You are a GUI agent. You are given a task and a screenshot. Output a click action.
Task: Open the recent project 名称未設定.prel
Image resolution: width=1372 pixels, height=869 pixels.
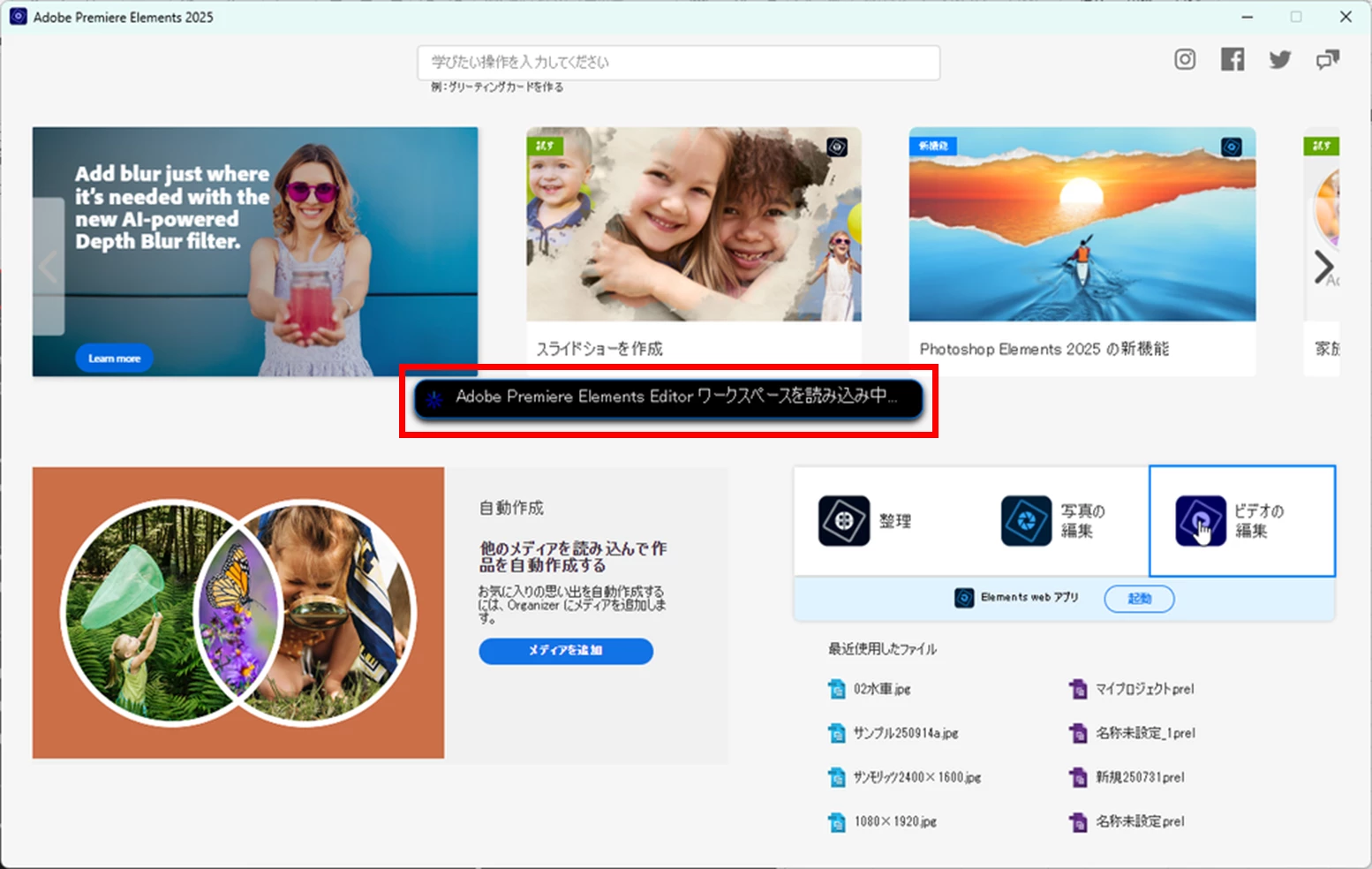click(x=1140, y=821)
